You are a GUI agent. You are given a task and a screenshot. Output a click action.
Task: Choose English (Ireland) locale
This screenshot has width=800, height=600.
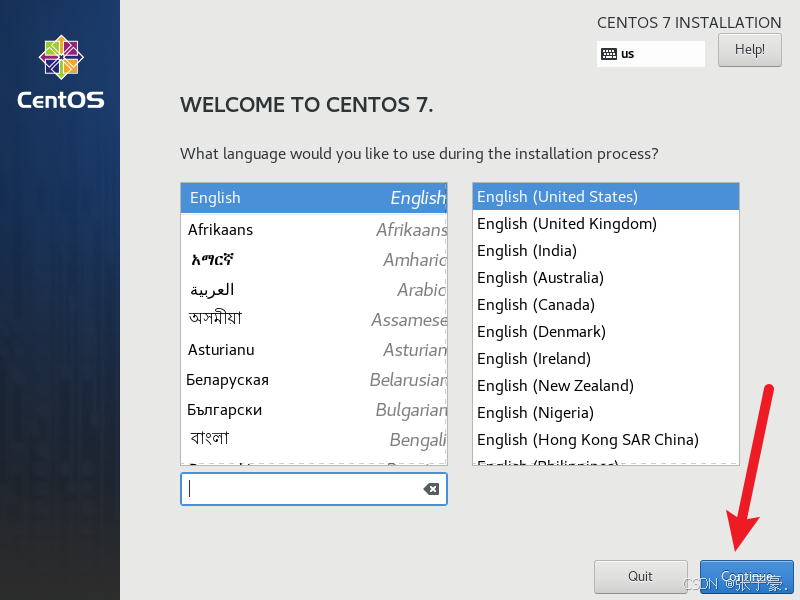[606, 359]
